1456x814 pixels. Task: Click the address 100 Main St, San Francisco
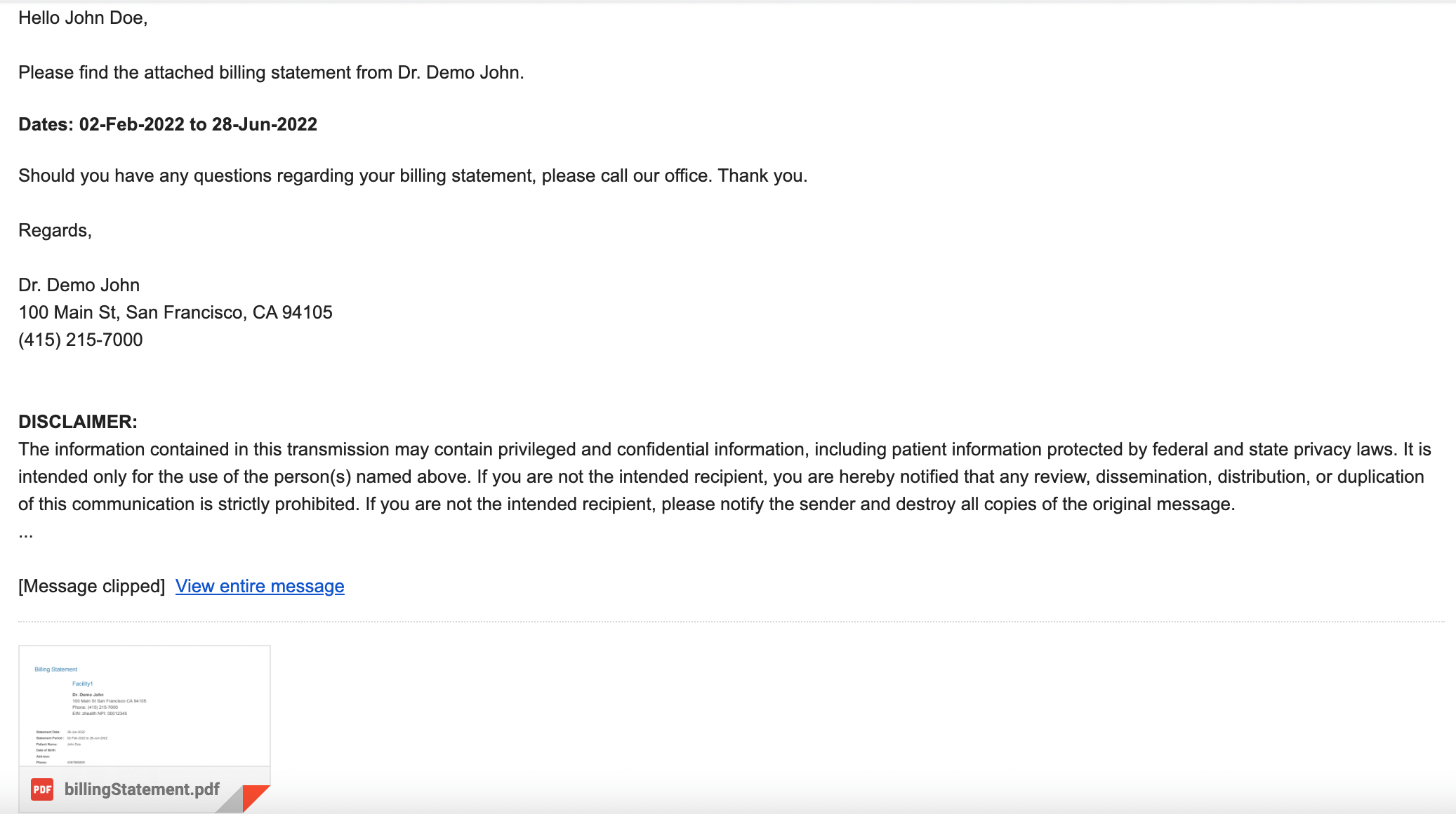(x=176, y=312)
